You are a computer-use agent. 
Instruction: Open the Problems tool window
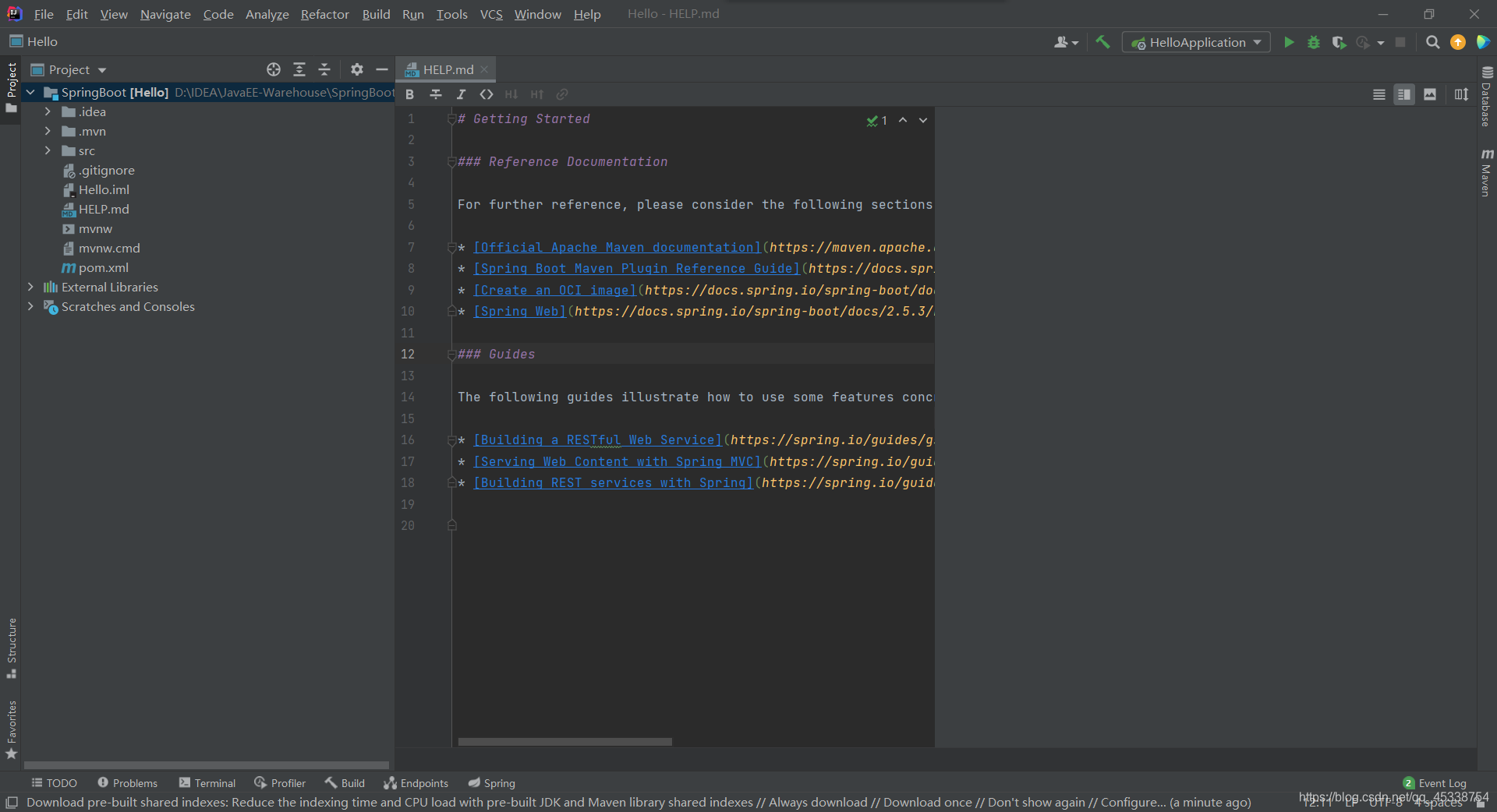tap(127, 783)
